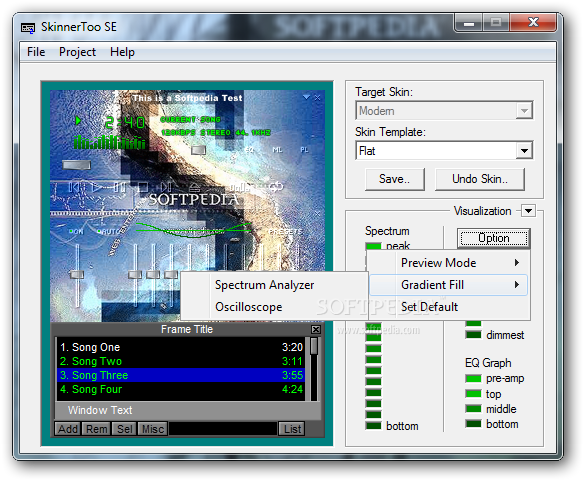
Task: Click the Add button in the playlist
Action: click(x=68, y=429)
